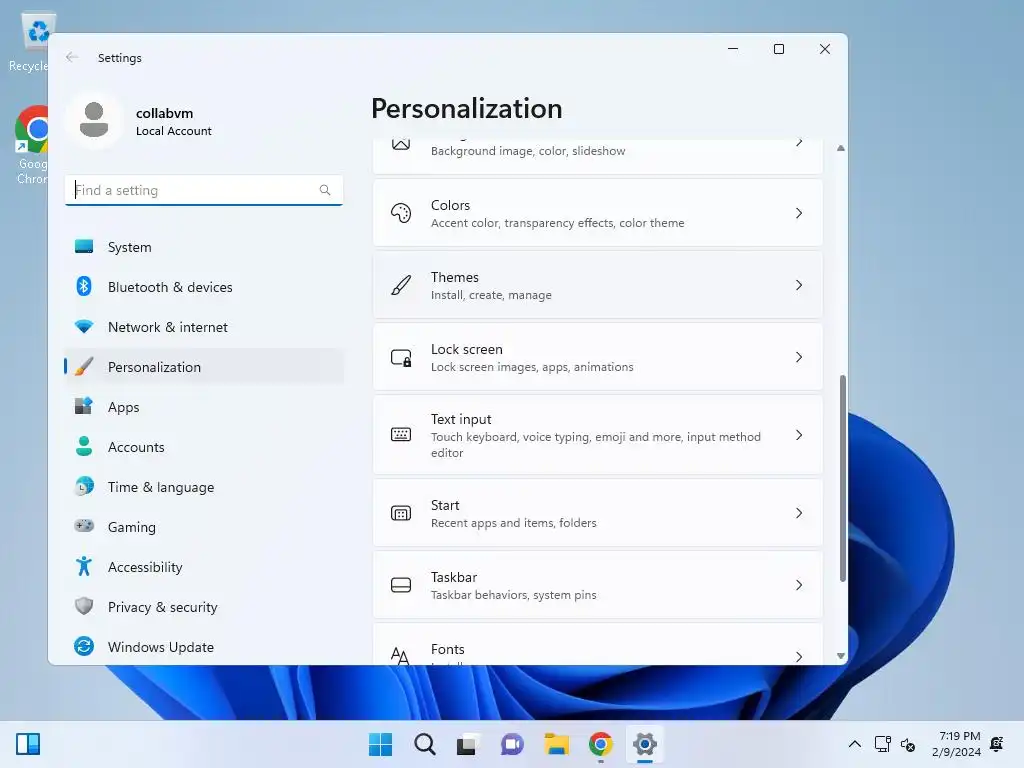
Task: Select System in the sidebar
Action: coord(204,247)
